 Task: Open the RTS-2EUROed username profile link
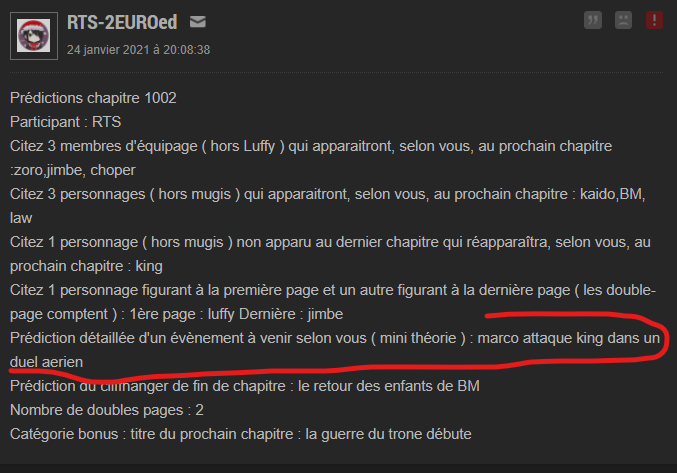[122, 22]
